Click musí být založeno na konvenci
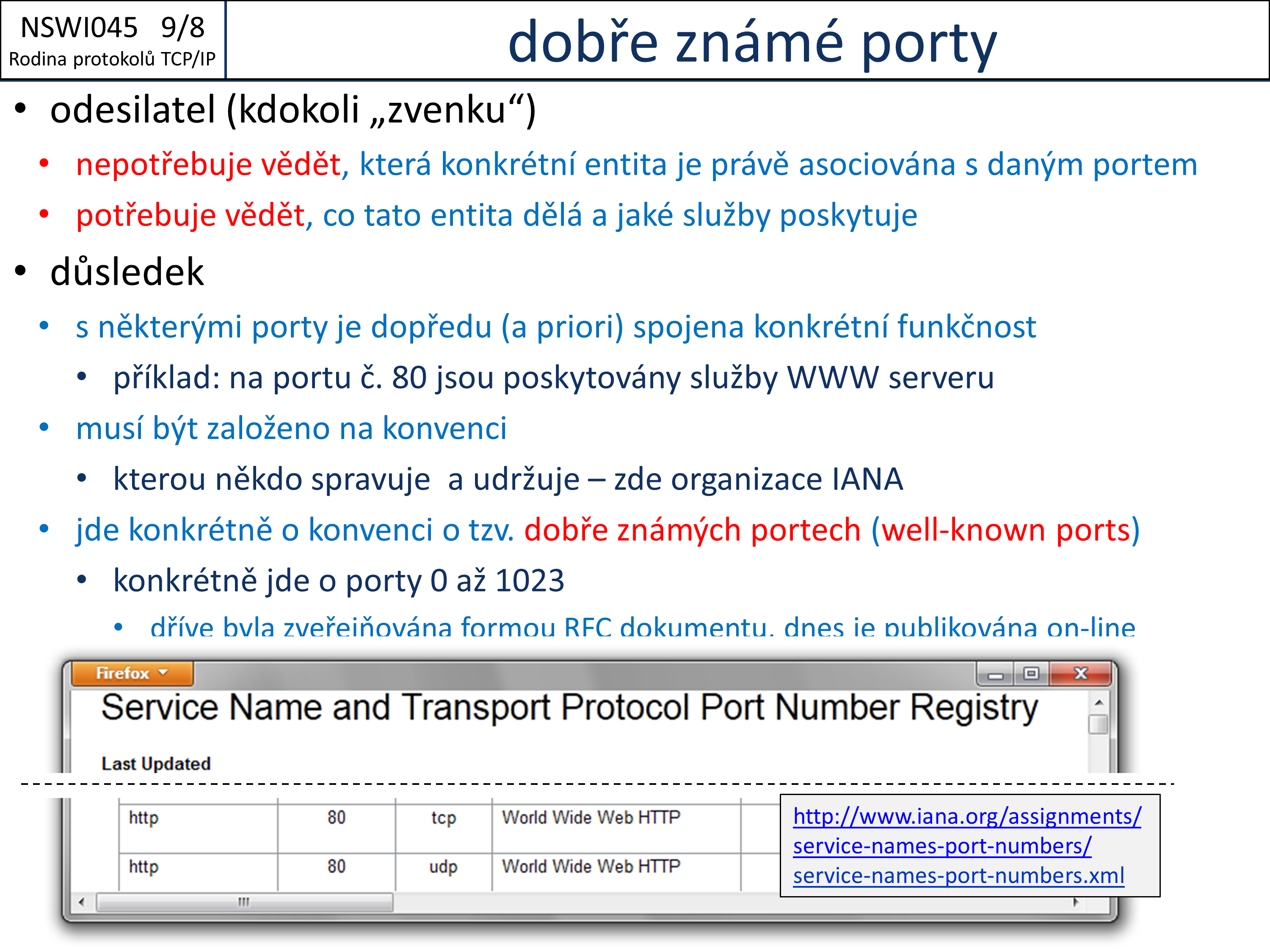1270x952 pixels. pyautogui.click(x=291, y=429)
